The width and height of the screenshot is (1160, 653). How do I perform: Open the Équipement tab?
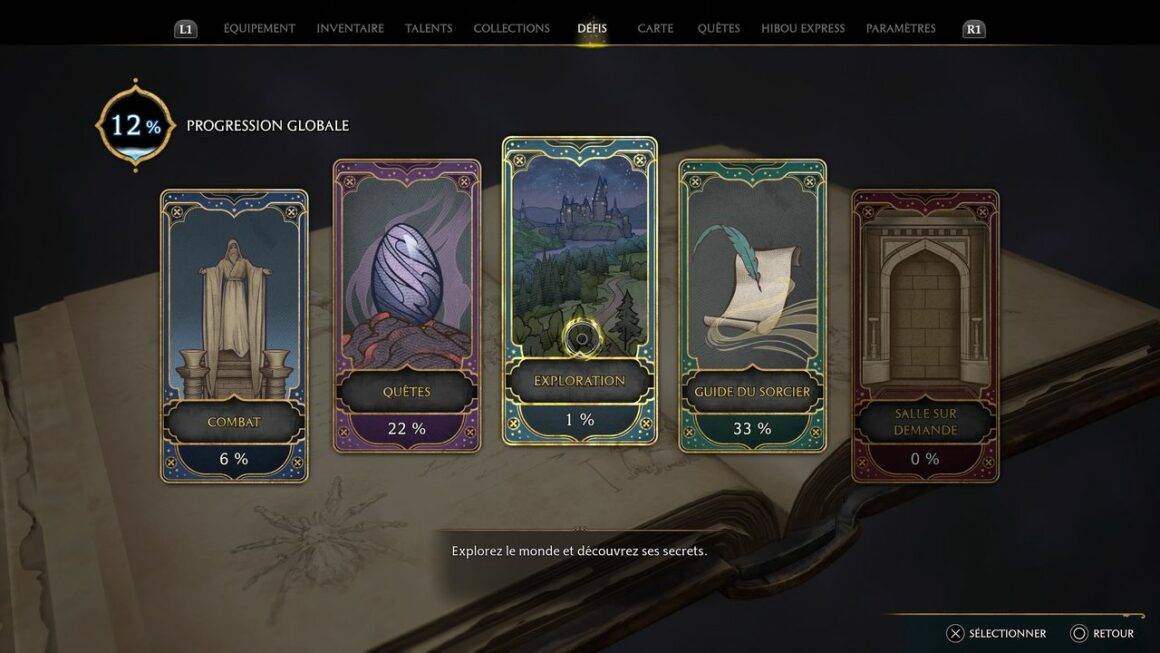259,28
